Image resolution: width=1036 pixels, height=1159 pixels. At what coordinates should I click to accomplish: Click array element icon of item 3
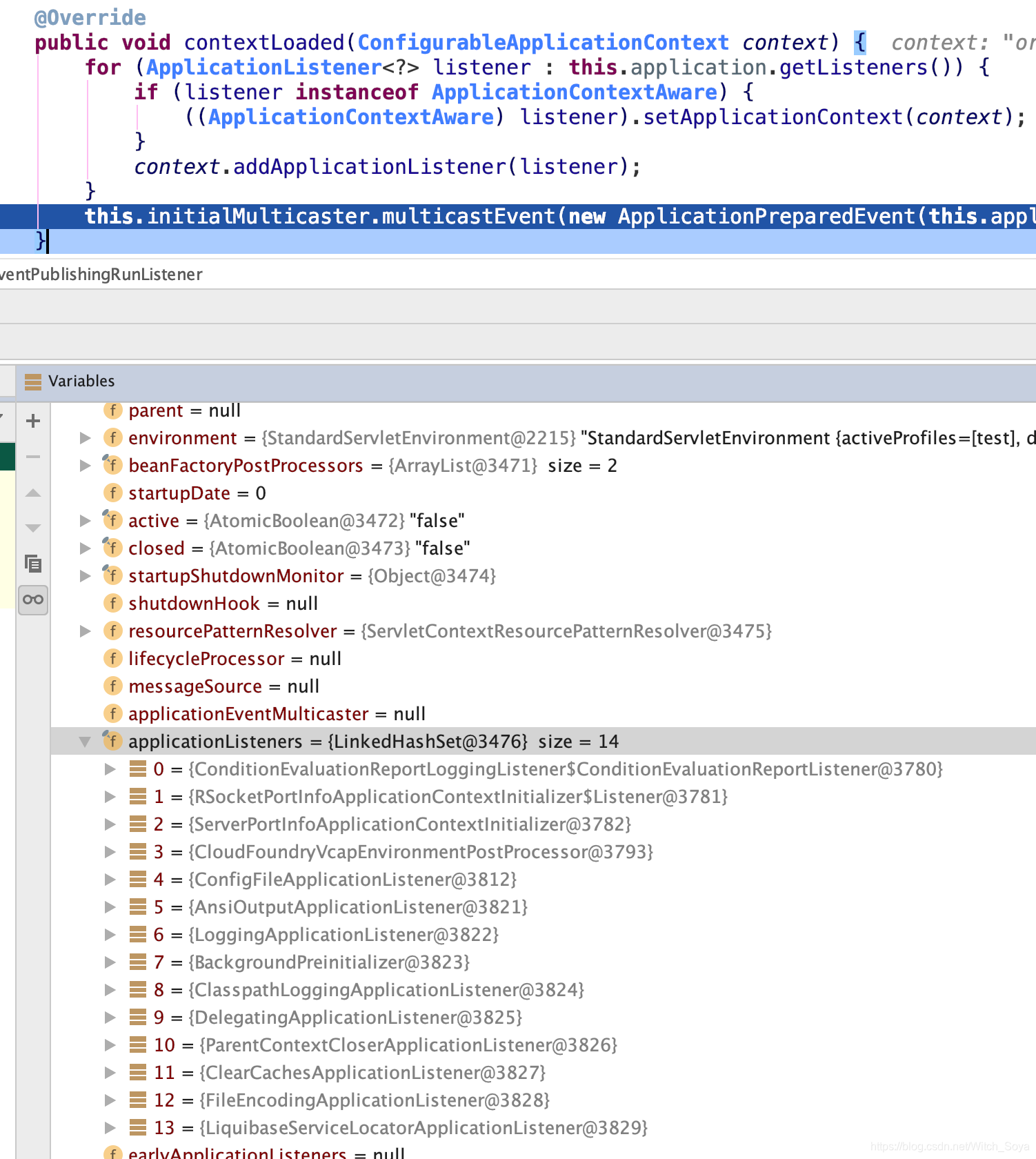[x=138, y=852]
